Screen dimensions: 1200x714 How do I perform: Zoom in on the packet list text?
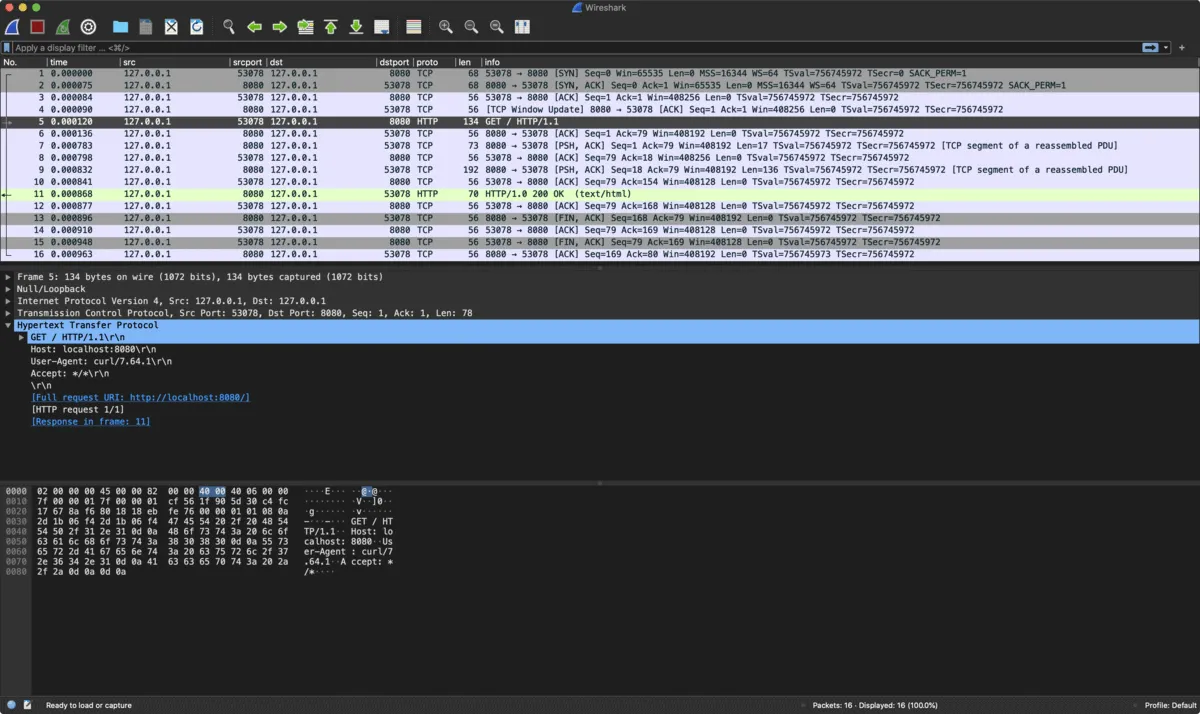(x=445, y=27)
